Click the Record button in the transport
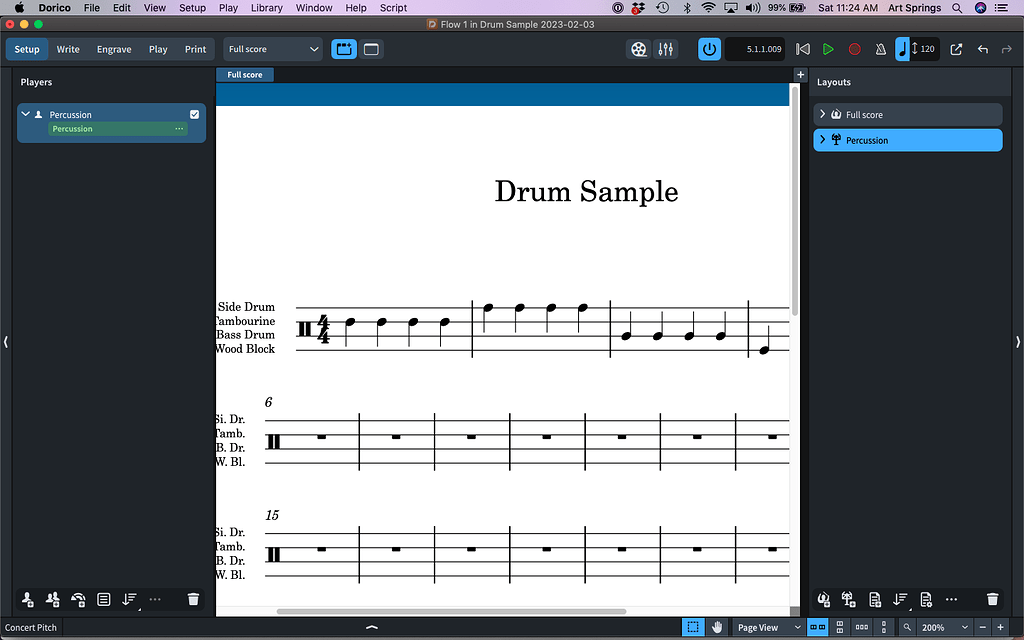The image size is (1024, 640). point(854,48)
